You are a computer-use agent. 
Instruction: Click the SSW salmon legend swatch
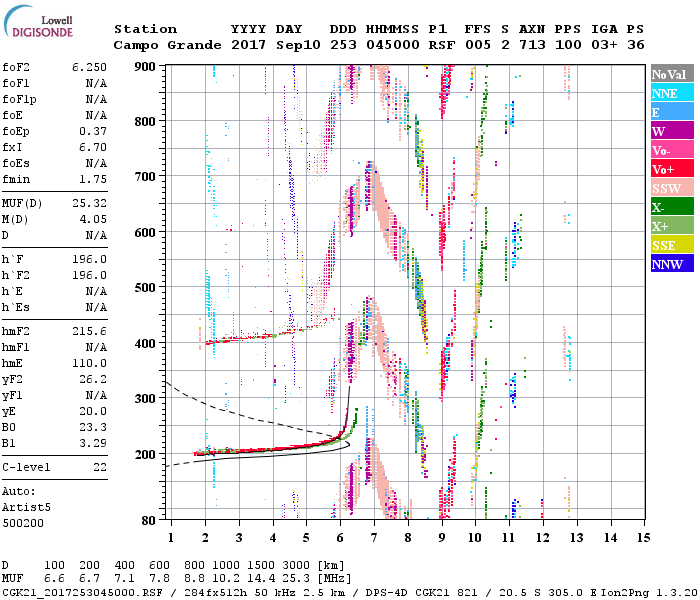(672, 188)
